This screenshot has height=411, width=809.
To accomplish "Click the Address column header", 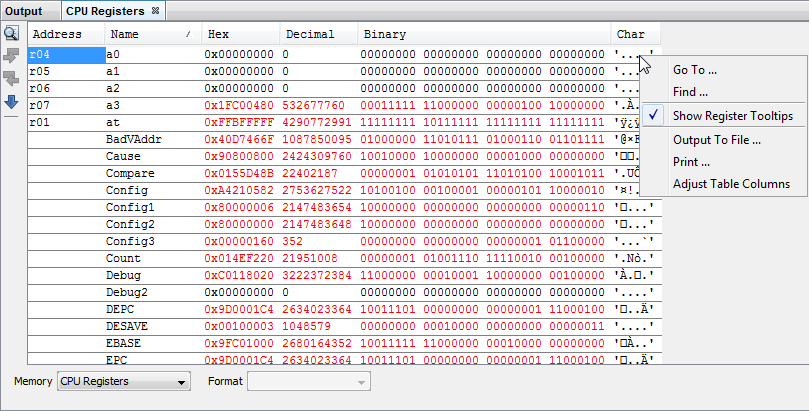I will (65, 35).
